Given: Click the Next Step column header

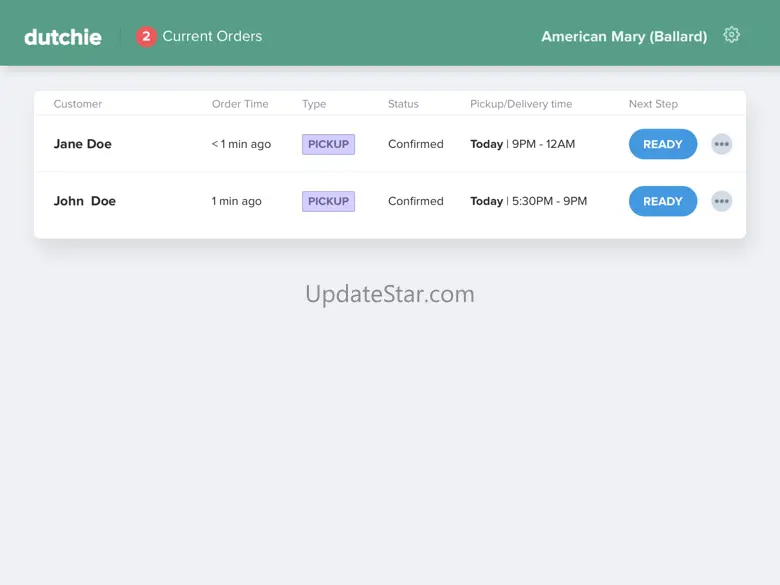Looking at the screenshot, I should pyautogui.click(x=653, y=104).
